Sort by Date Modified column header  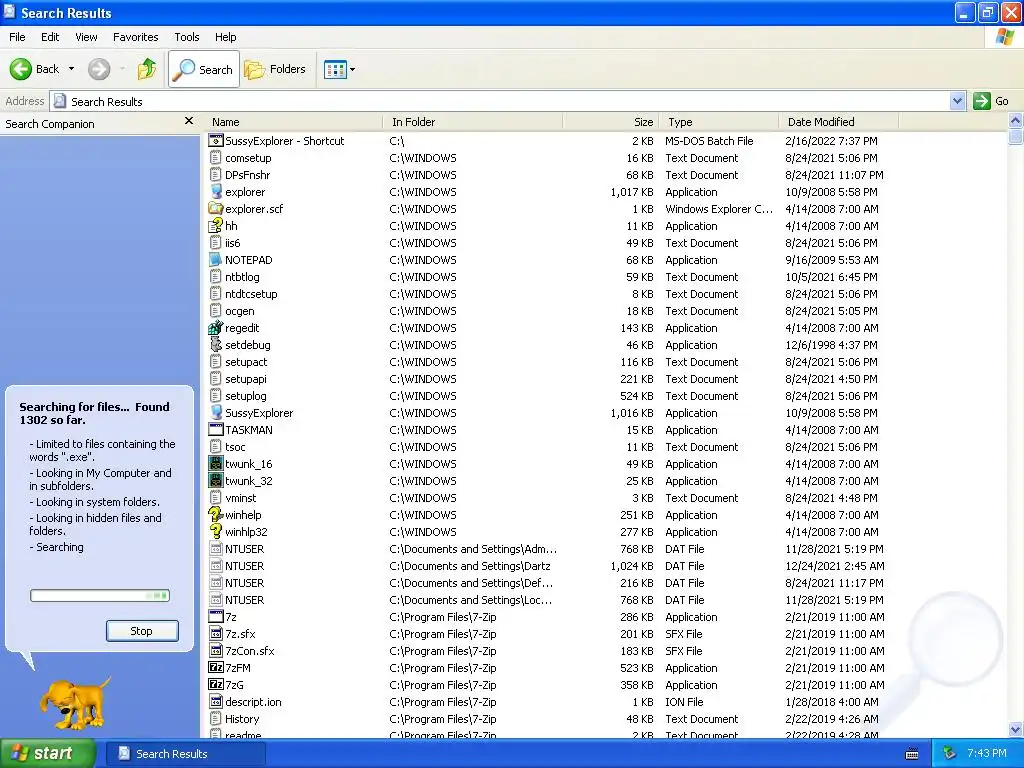839,122
